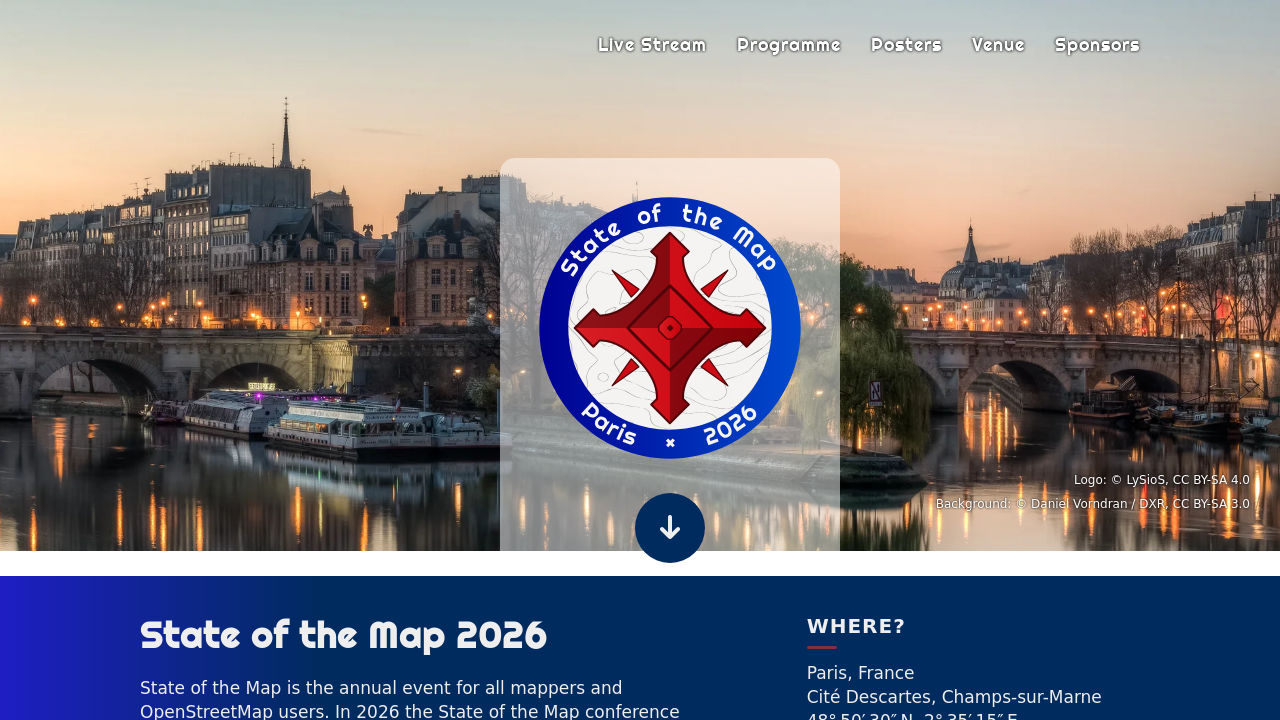Viewport: 1280px width, 720px height.
Task: Open the Venue menu item
Action: click(998, 45)
